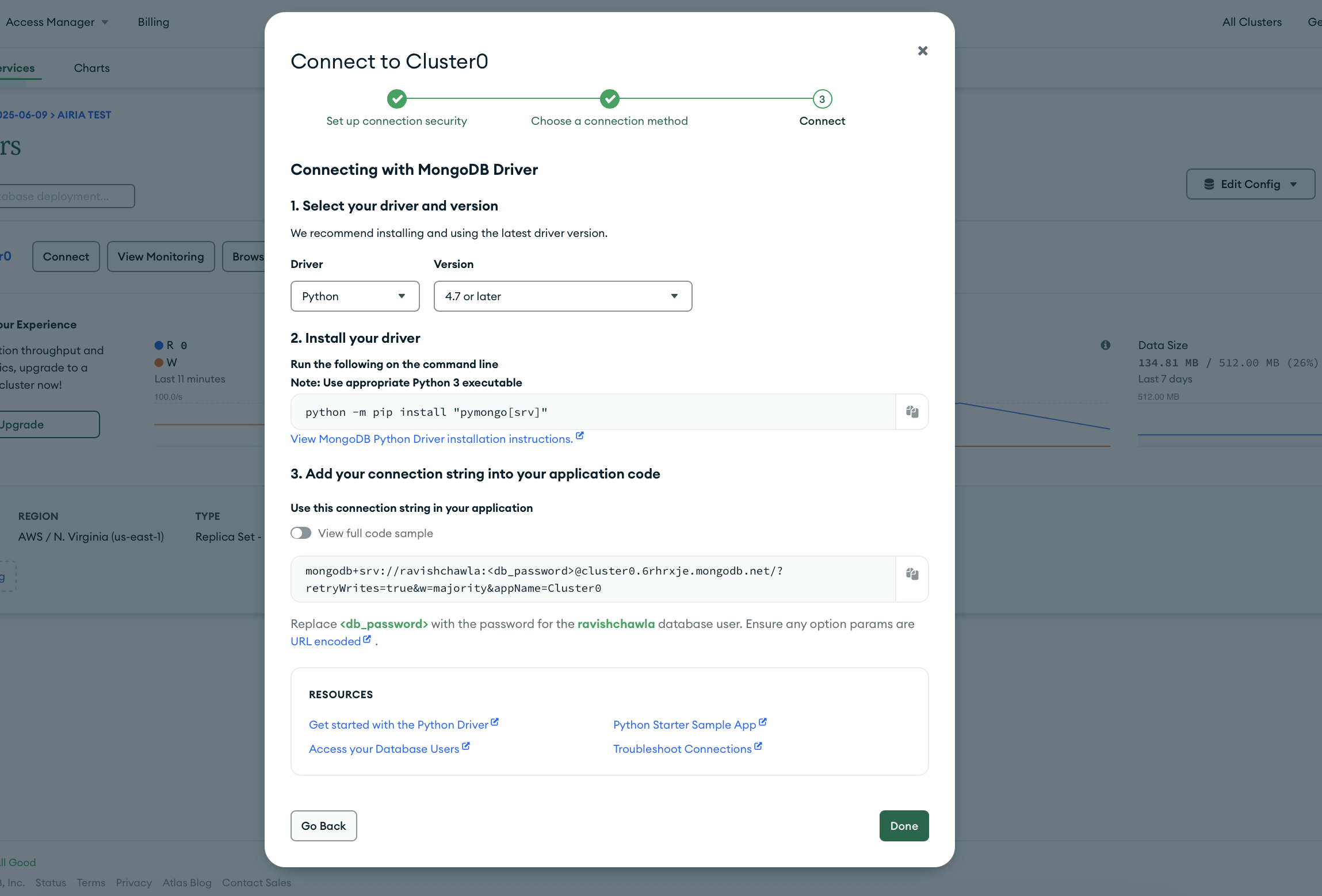The image size is (1322, 896).
Task: Click the Set up connection security step label
Action: [396, 121]
